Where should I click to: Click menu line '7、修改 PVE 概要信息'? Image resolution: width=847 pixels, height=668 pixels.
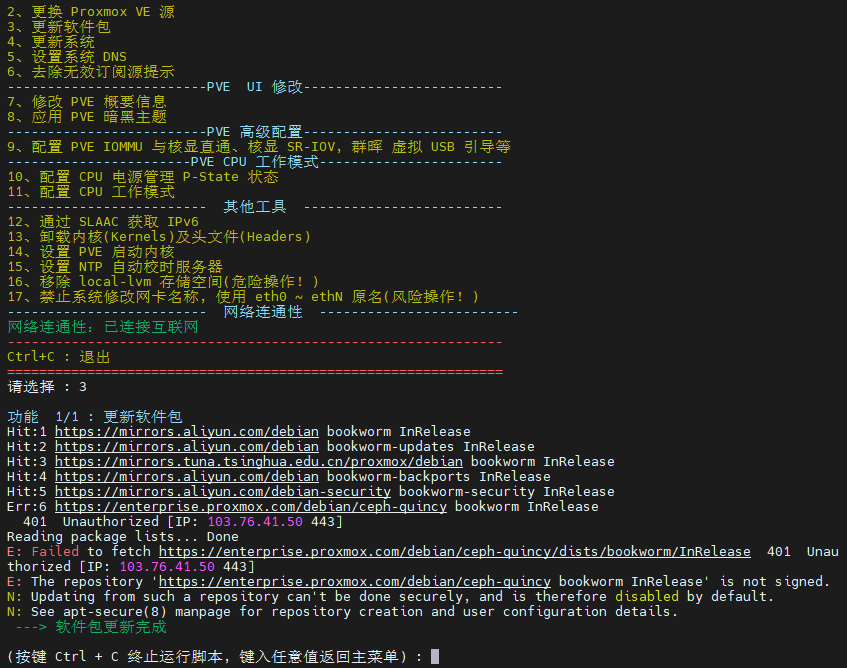coord(87,102)
